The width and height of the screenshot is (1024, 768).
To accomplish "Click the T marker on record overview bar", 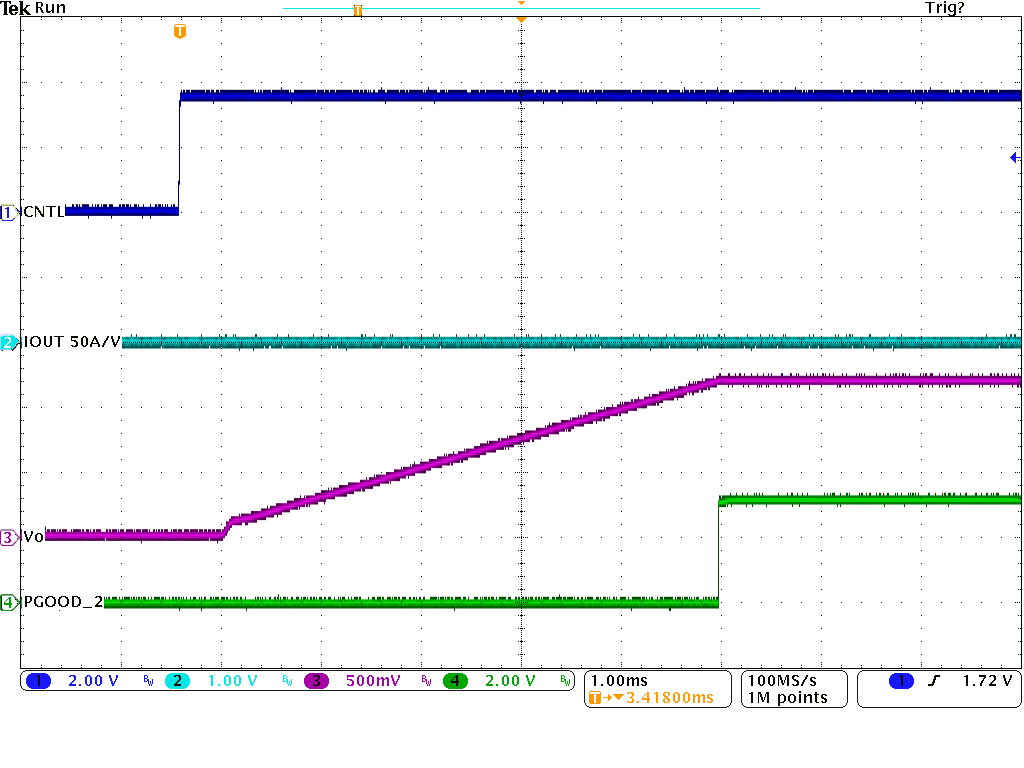I will coord(357,10).
